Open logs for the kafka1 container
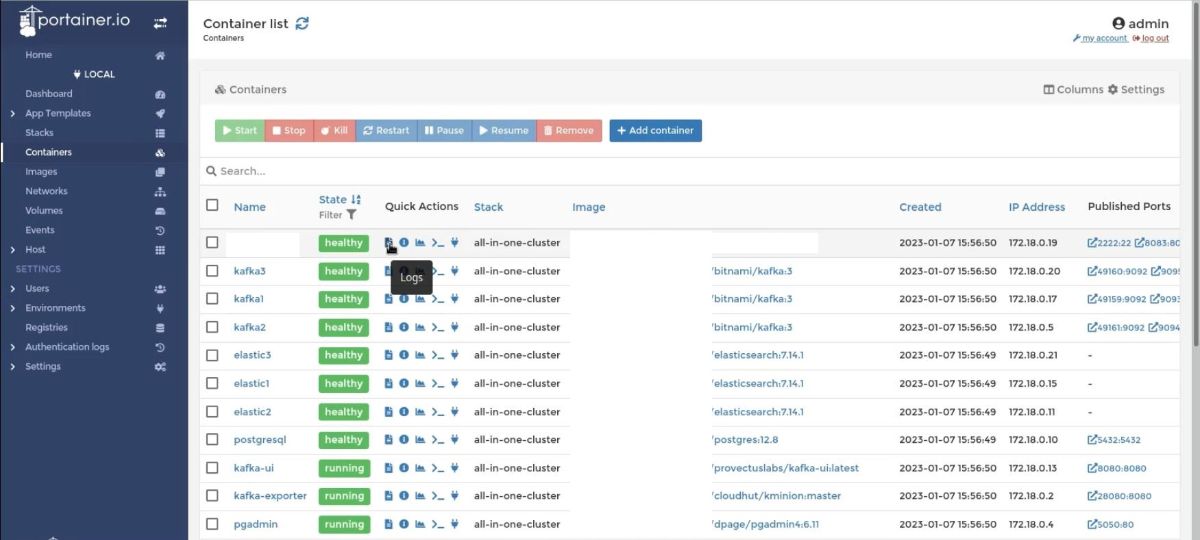This screenshot has width=1200, height=540. point(389,299)
